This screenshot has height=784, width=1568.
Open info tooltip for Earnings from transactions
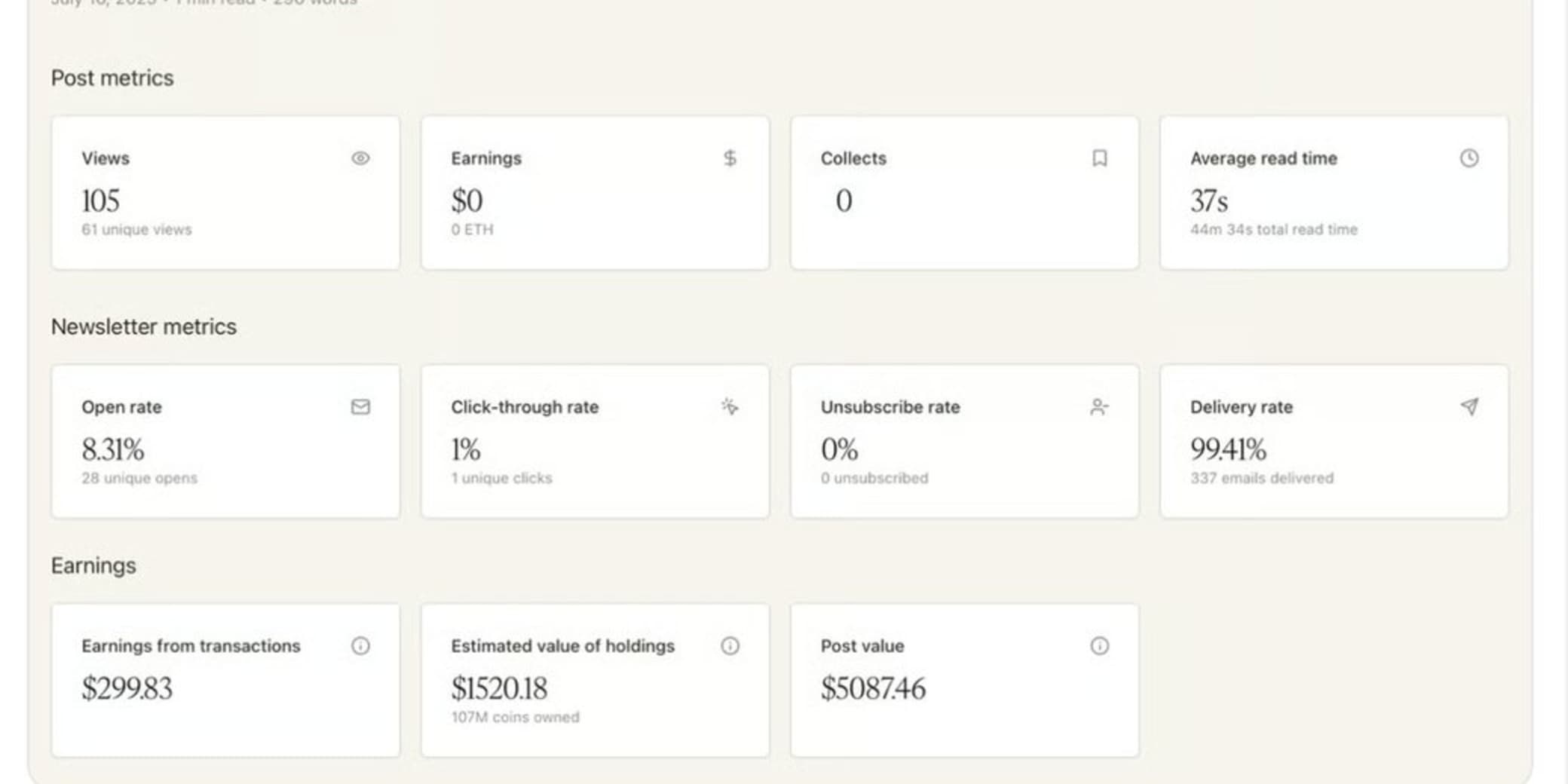tap(360, 646)
